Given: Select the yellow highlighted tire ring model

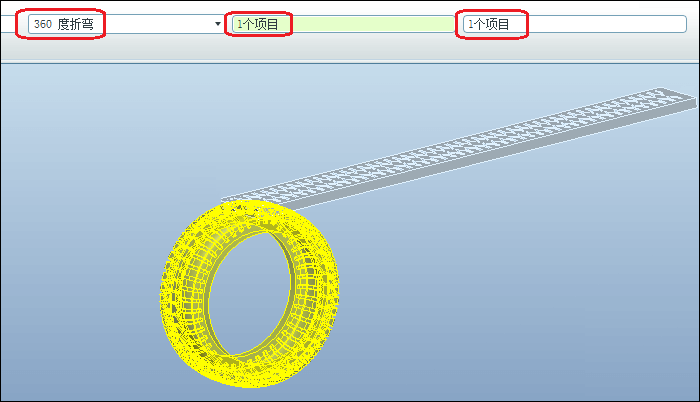Looking at the screenshot, I should tap(249, 293).
